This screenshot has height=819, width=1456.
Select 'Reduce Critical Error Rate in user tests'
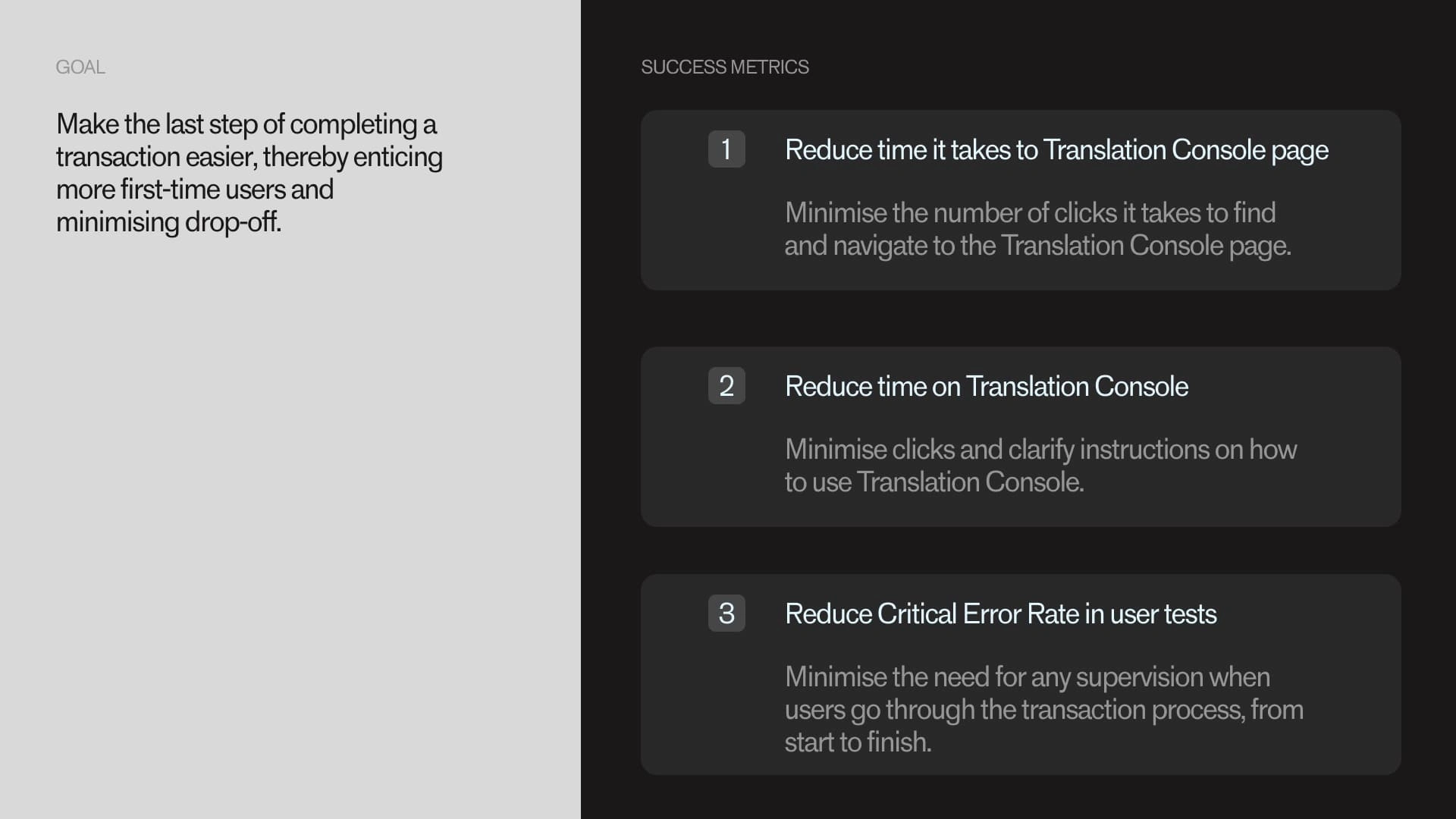1000,614
